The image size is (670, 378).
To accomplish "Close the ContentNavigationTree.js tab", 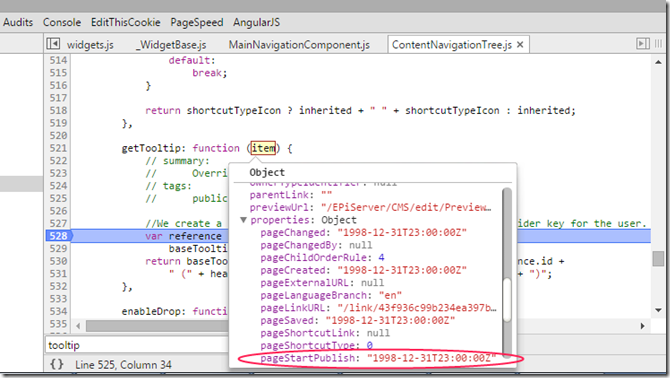I will (520, 44).
